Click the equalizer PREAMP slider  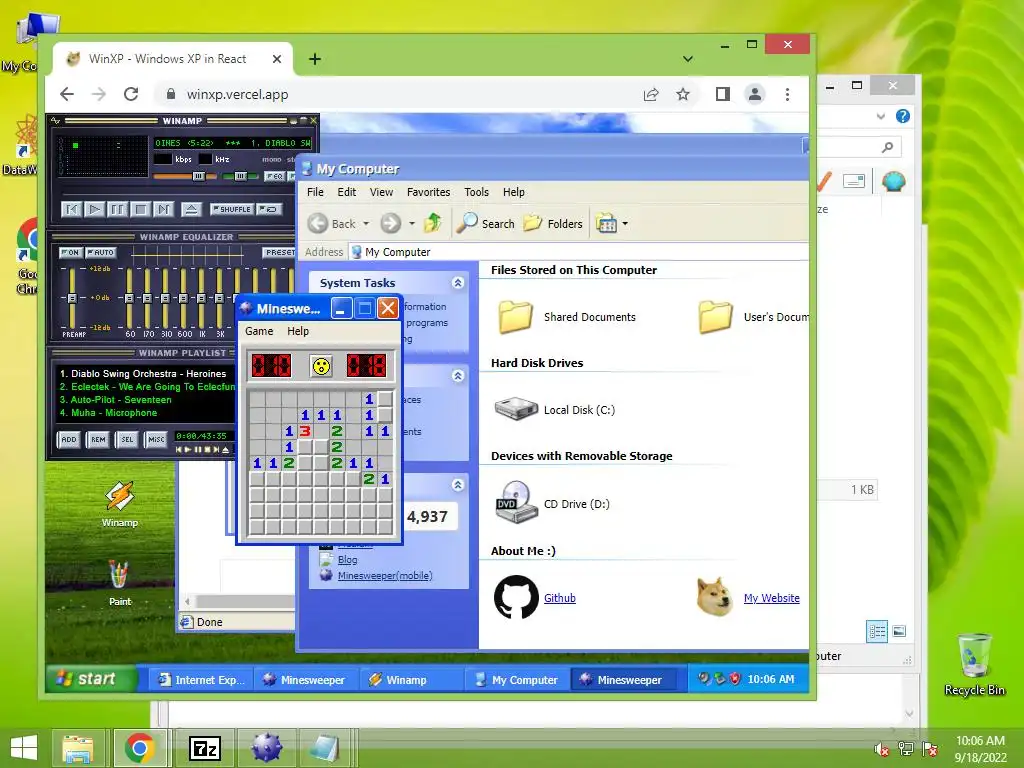click(x=72, y=298)
